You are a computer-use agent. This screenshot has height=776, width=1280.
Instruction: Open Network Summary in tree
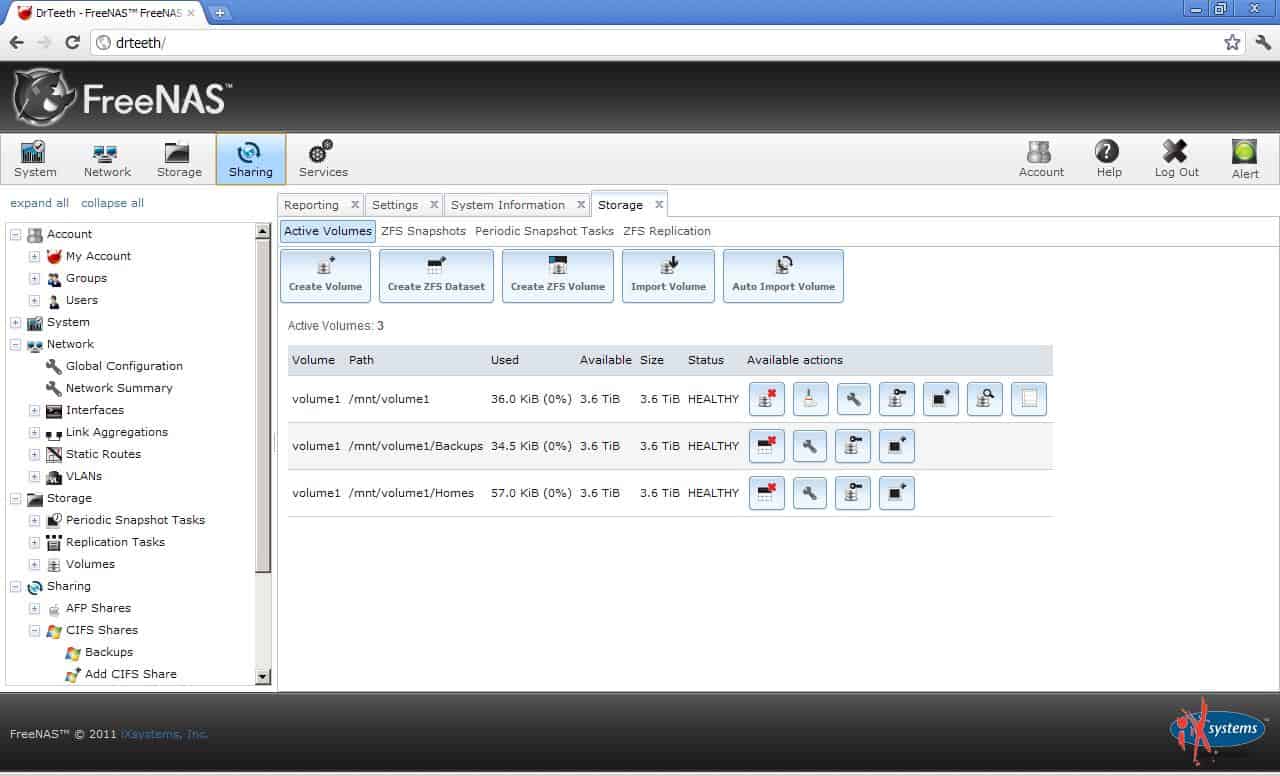pyautogui.click(x=119, y=388)
